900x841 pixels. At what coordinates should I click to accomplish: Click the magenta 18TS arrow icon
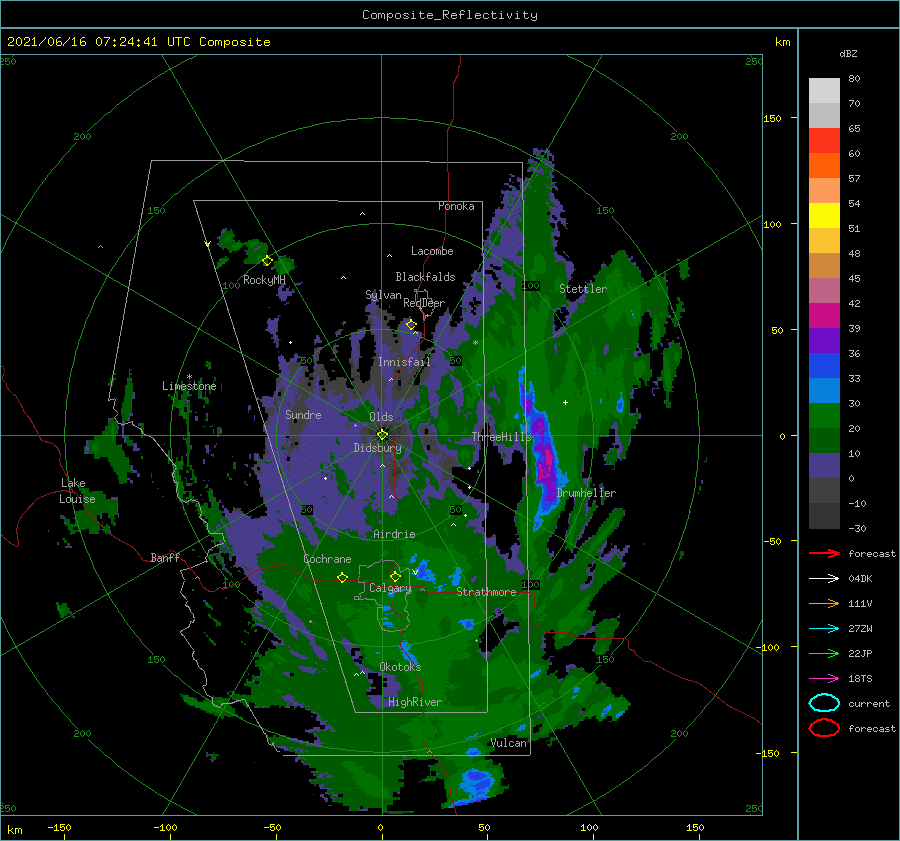(x=824, y=679)
